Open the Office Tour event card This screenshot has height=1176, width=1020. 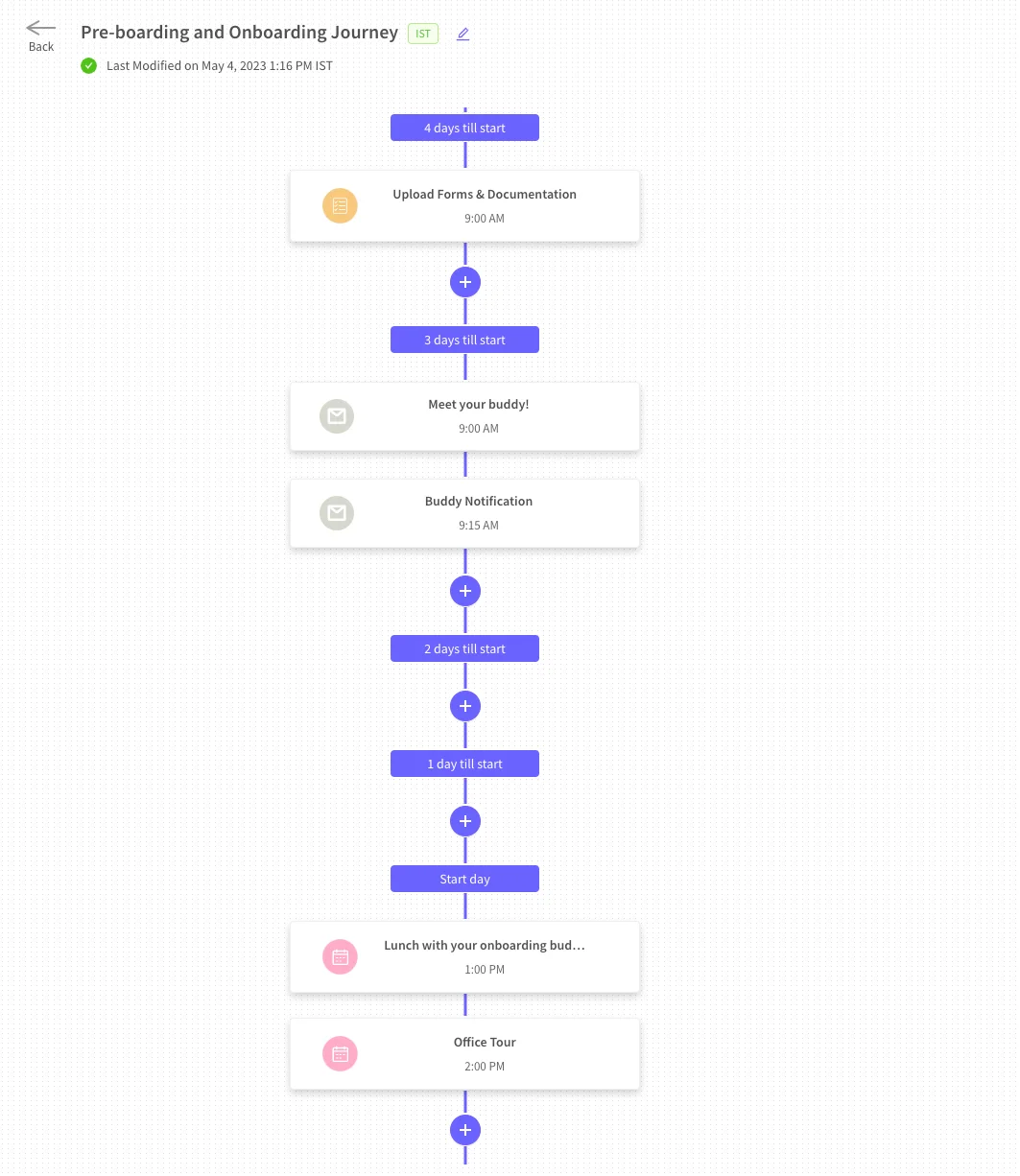(x=485, y=1053)
